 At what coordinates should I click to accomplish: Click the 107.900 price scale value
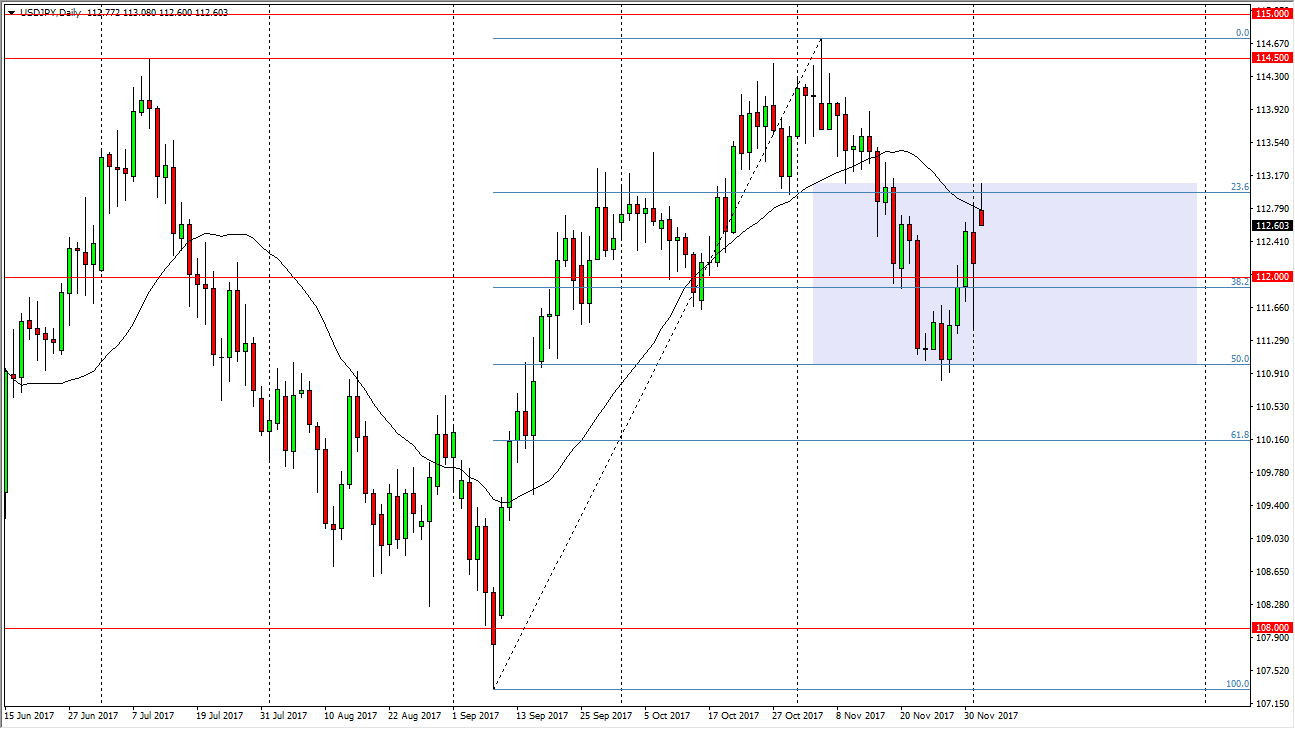click(x=1274, y=638)
